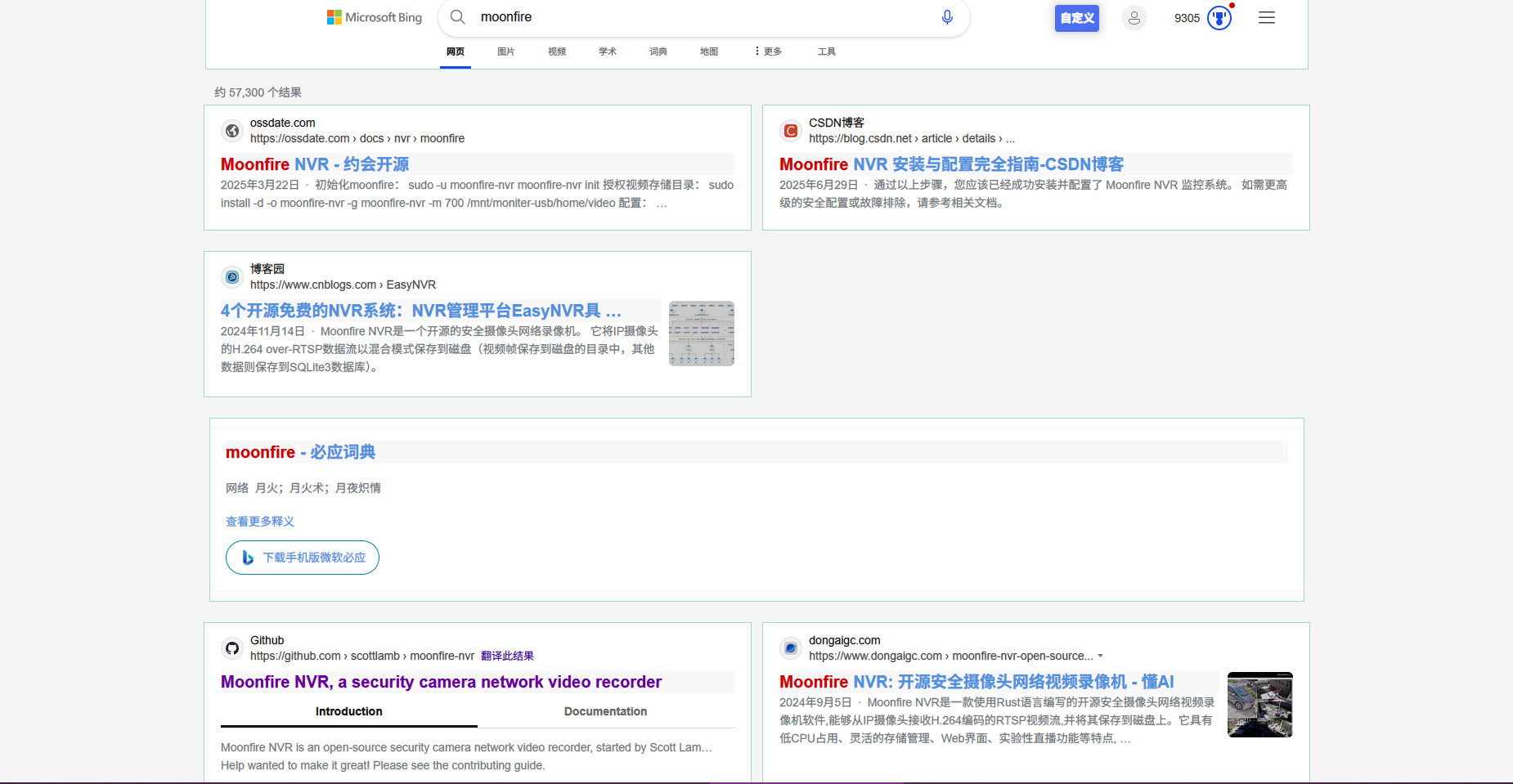Image resolution: width=1513 pixels, height=784 pixels.
Task: Open the hamburger settings menu
Action: point(1267,18)
